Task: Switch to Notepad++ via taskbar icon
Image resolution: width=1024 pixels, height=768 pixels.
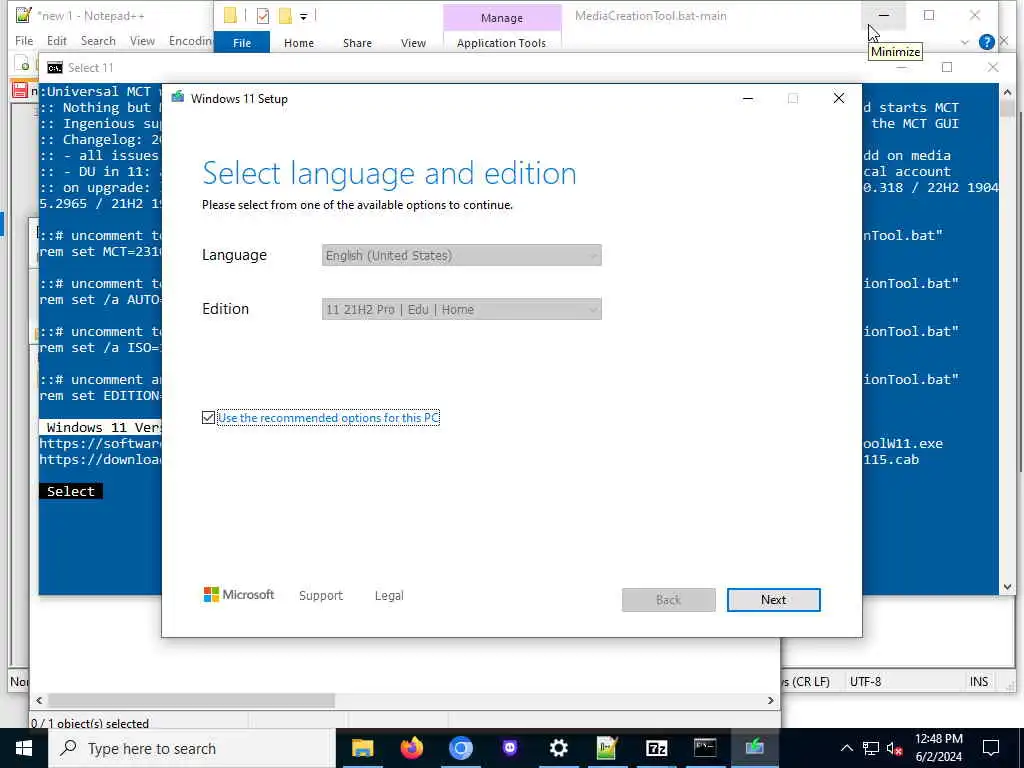Action: (x=607, y=748)
